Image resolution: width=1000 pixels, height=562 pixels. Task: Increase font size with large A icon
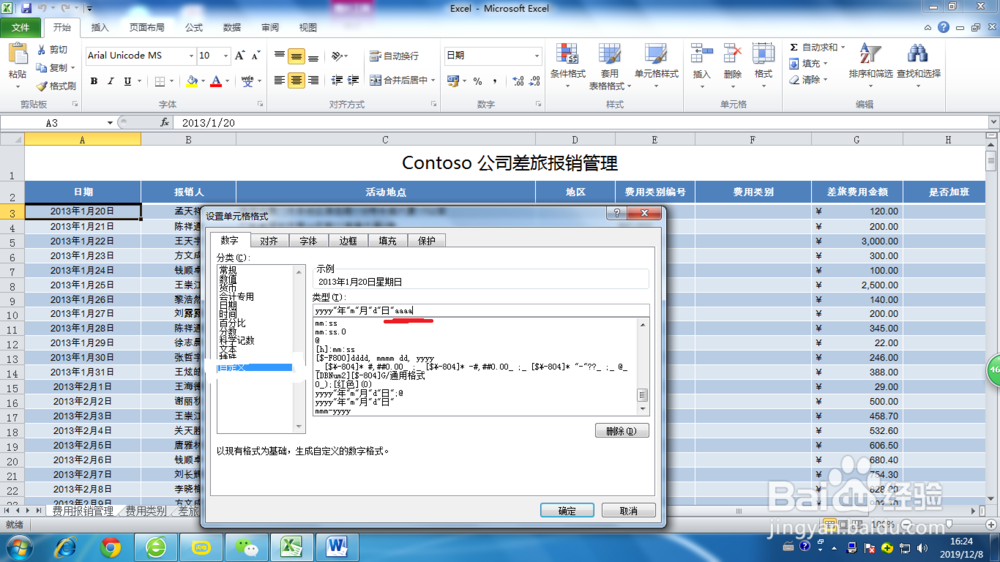click(240, 56)
